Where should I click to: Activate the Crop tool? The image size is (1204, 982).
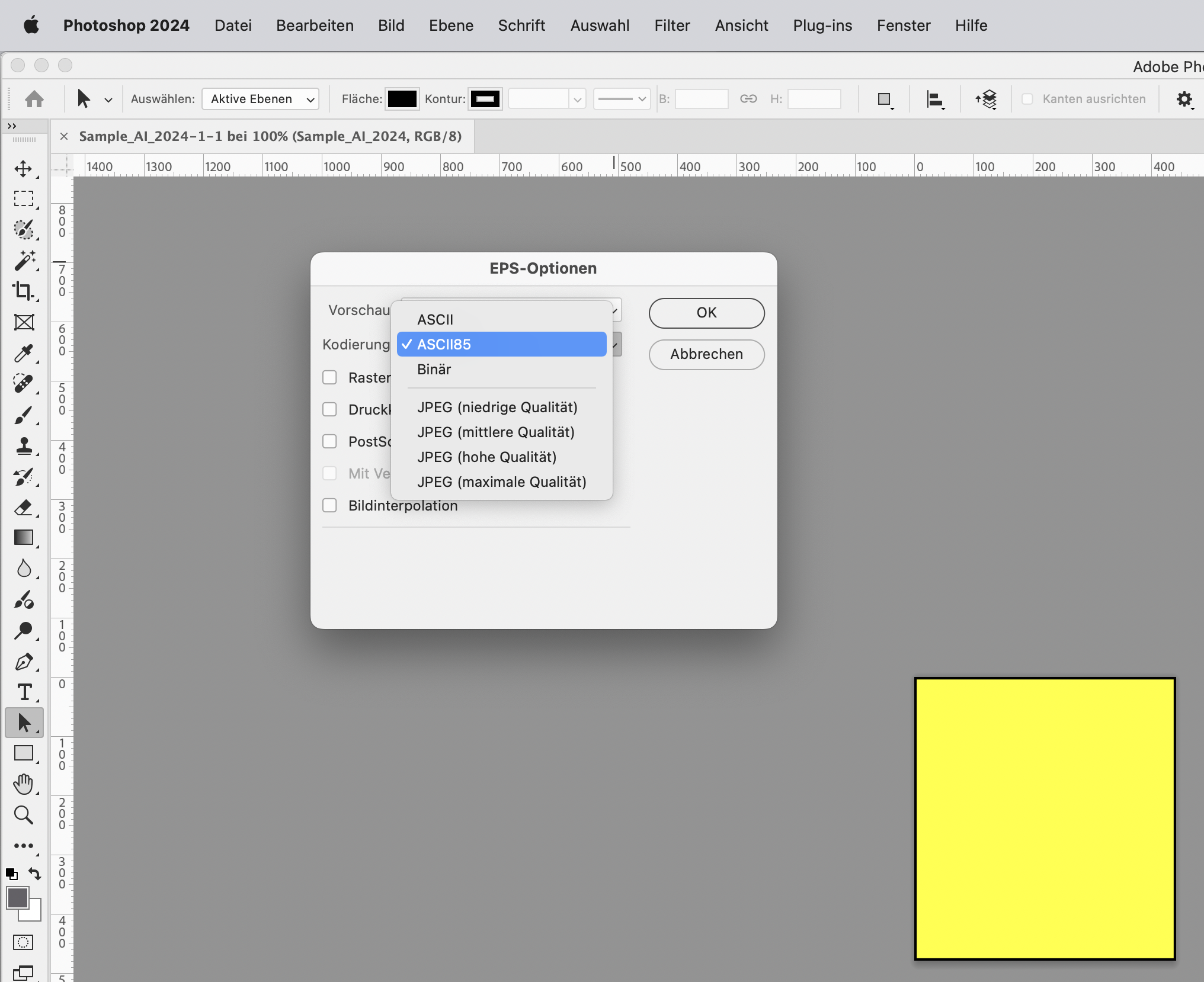pos(24,291)
